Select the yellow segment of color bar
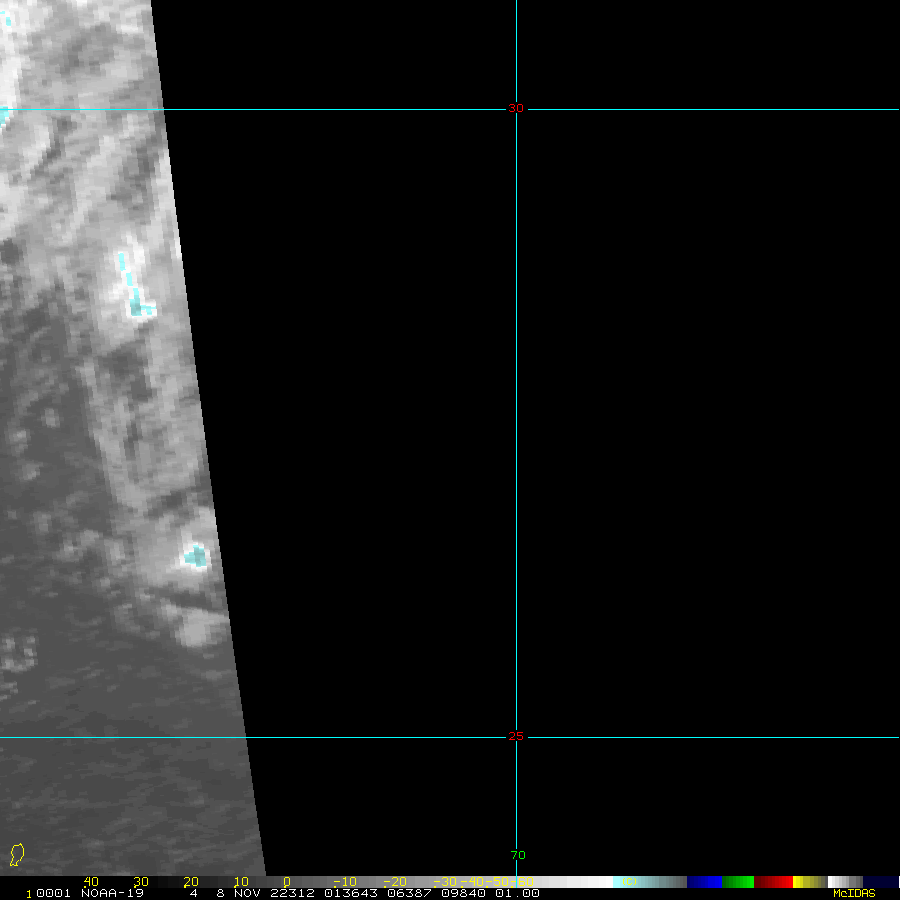This screenshot has width=900, height=900. pos(799,881)
